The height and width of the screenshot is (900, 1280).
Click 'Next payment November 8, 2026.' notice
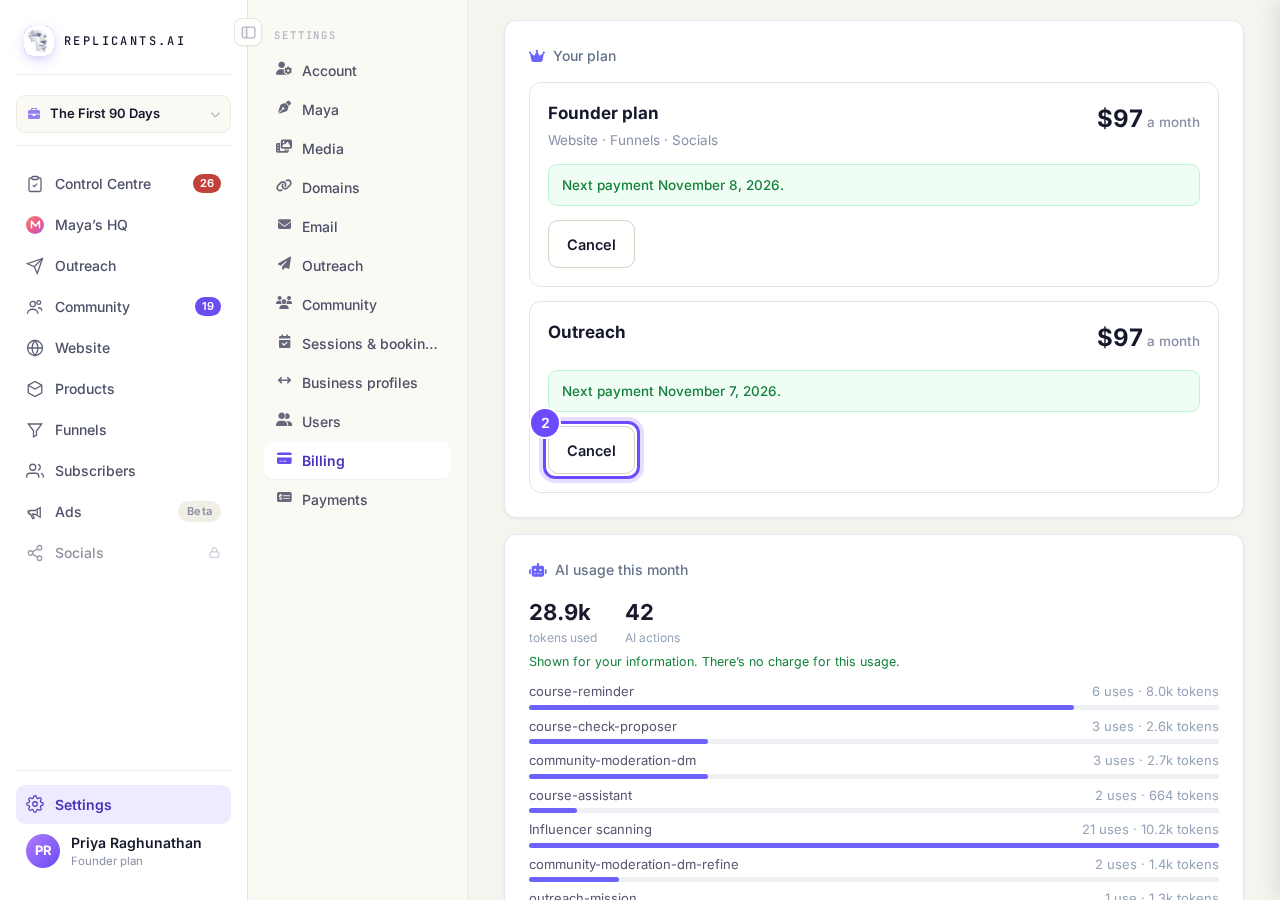click(874, 185)
